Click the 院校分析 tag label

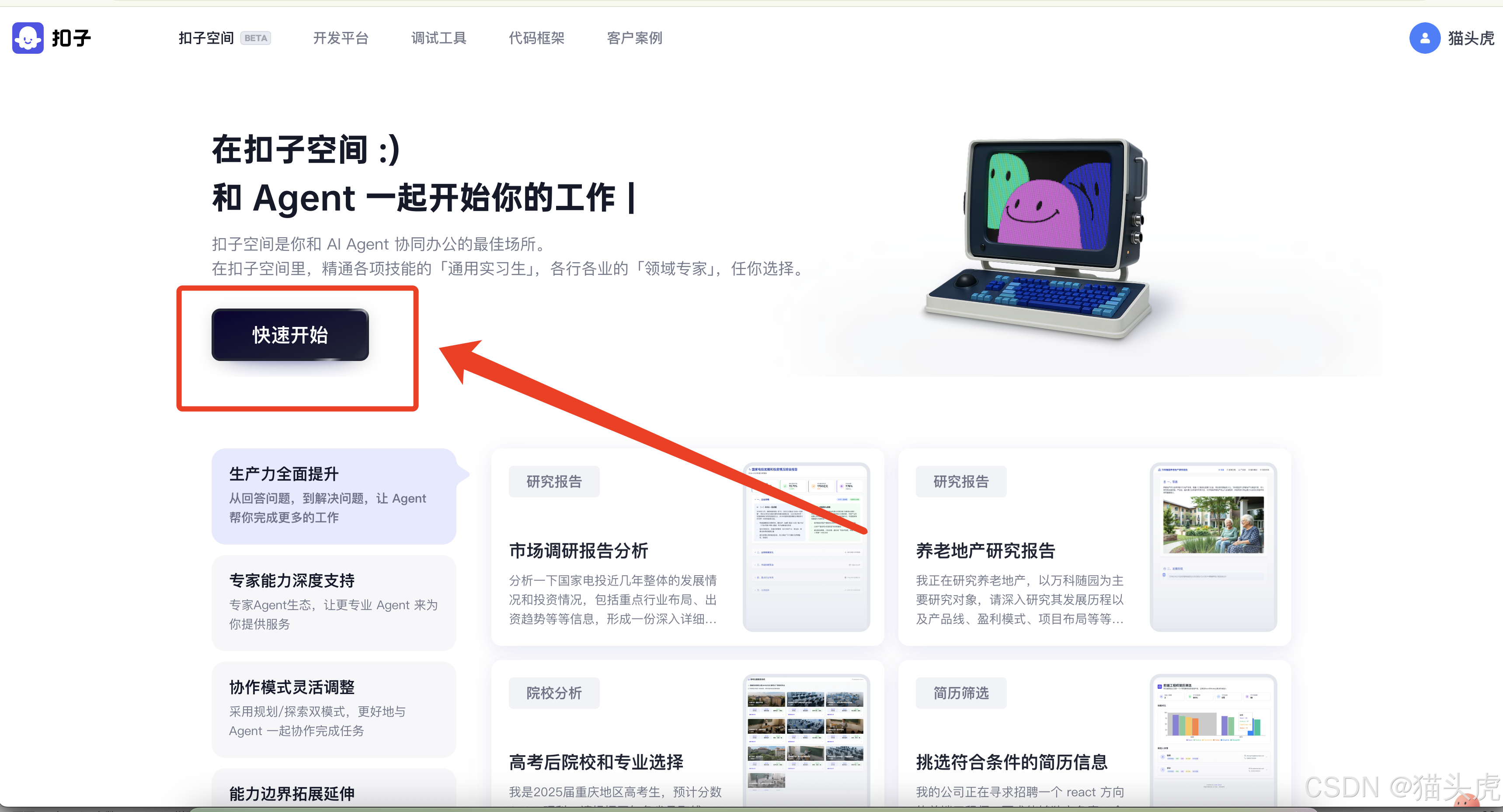pyautogui.click(x=554, y=693)
